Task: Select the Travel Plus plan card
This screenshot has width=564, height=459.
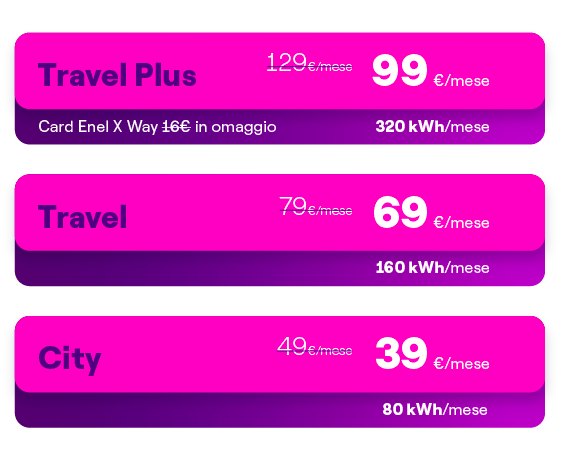Action: click(280, 88)
